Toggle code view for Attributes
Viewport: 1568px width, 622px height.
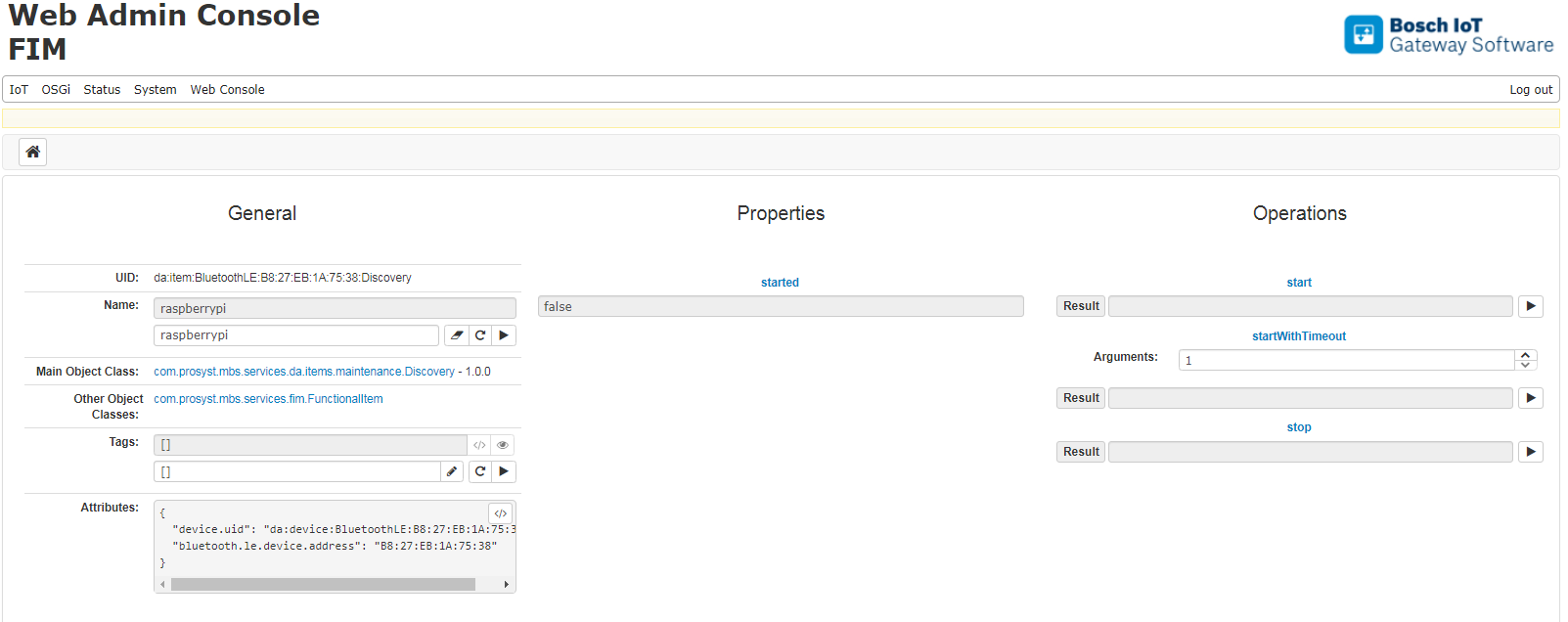click(x=500, y=513)
